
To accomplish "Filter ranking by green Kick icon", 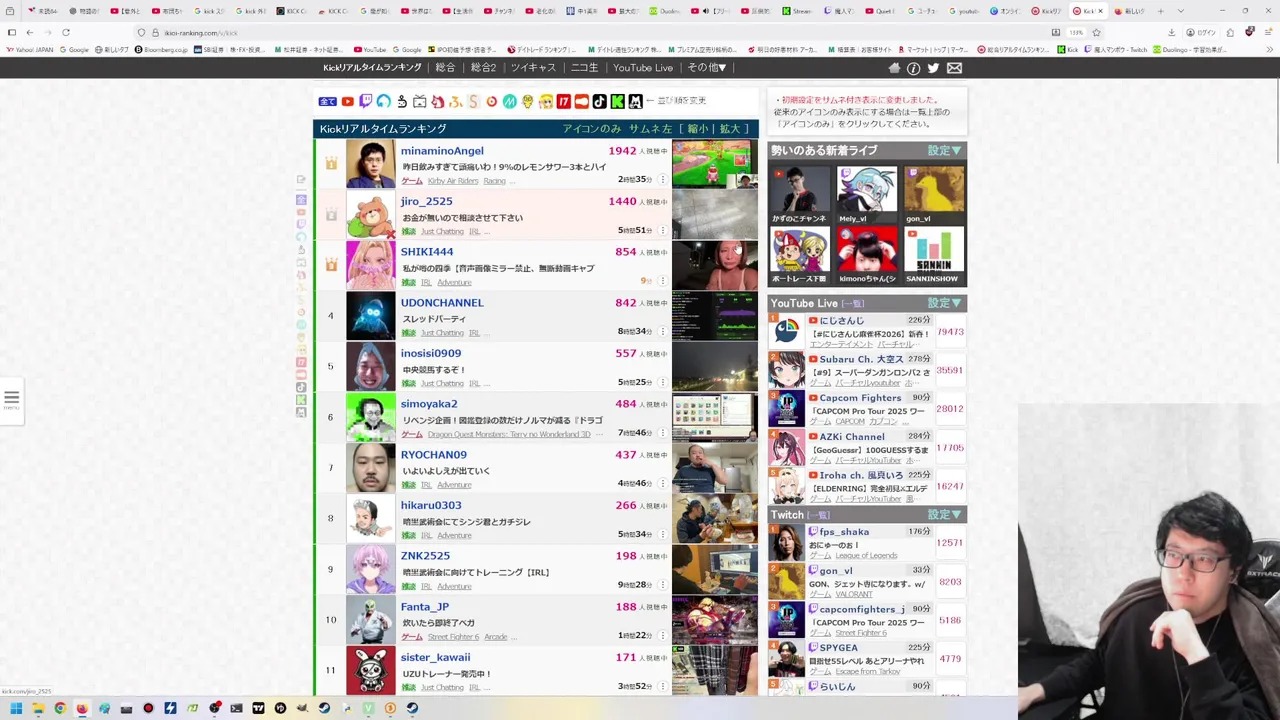I will (617, 101).
